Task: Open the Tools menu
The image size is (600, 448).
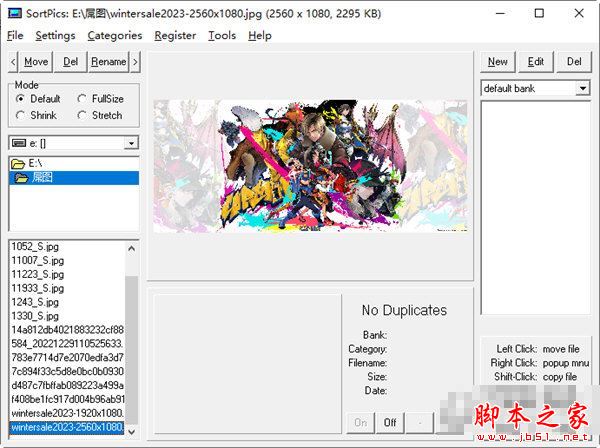Action: click(x=222, y=36)
